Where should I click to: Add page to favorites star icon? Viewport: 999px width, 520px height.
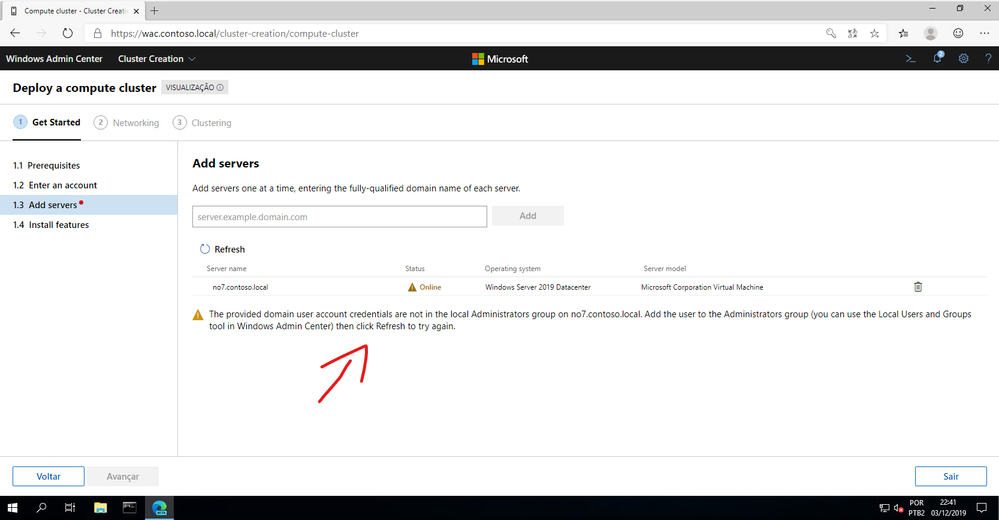(875, 33)
